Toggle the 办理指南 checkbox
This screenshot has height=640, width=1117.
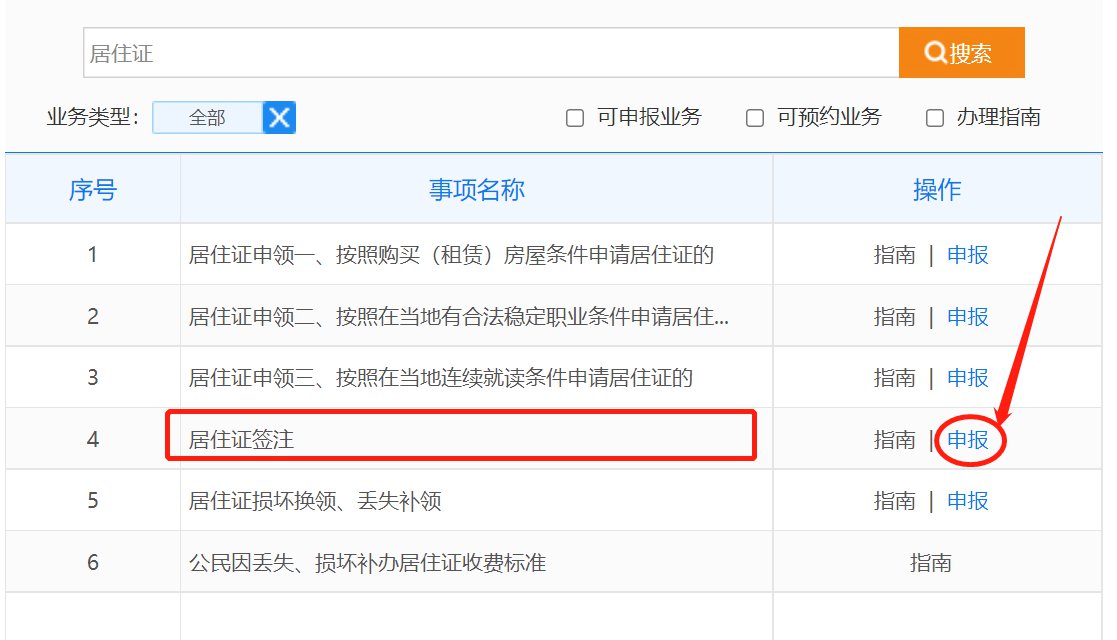[935, 118]
